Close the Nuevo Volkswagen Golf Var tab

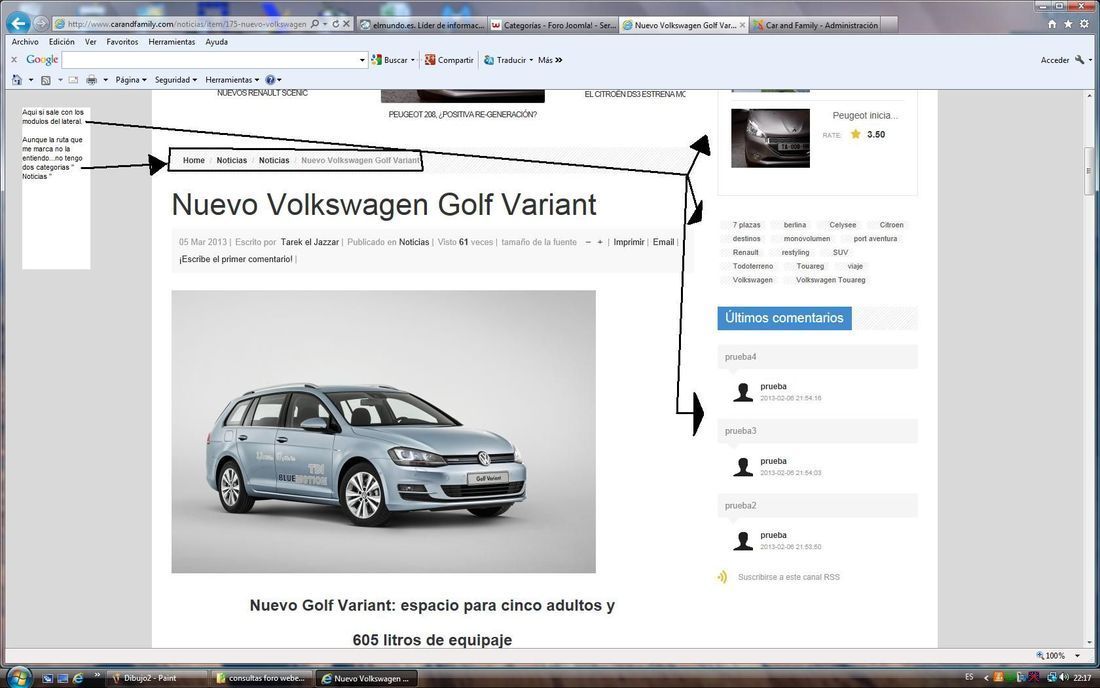click(x=743, y=25)
